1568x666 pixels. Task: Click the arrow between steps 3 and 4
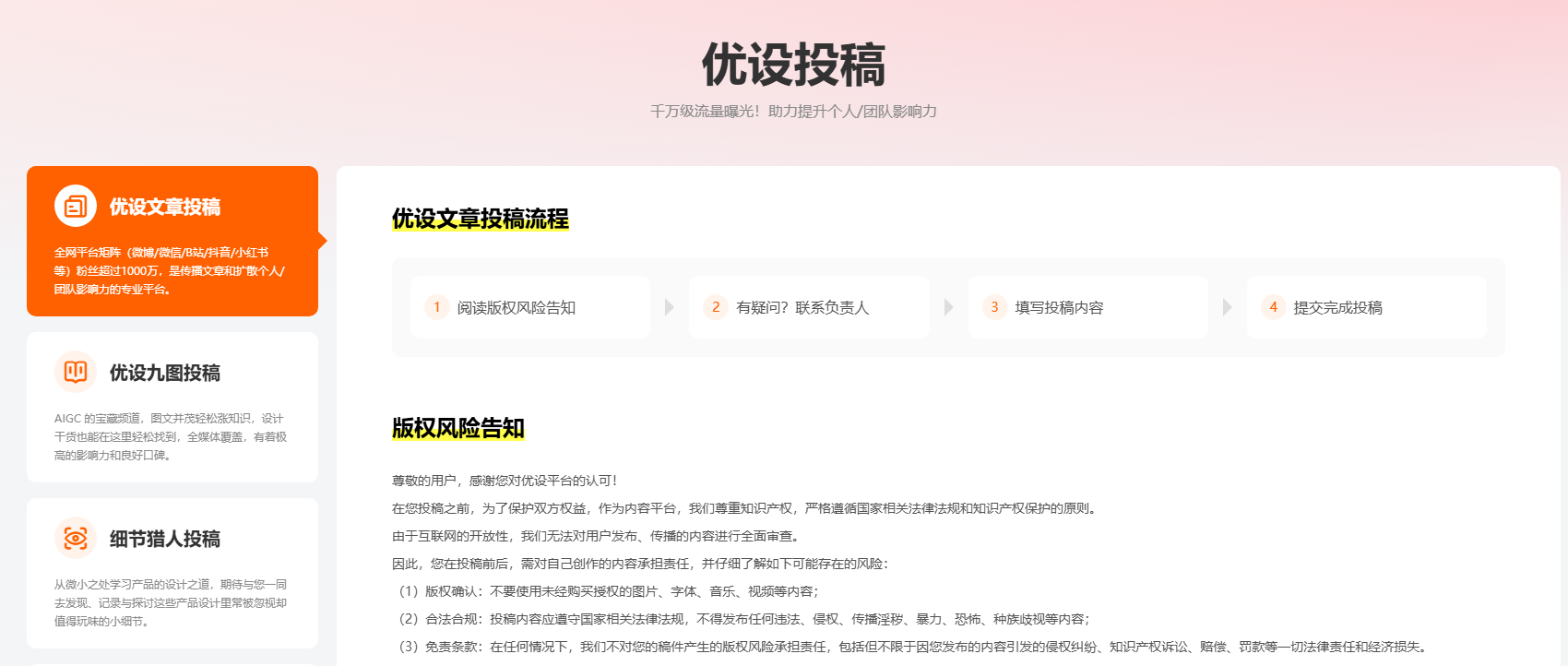[x=1227, y=307]
